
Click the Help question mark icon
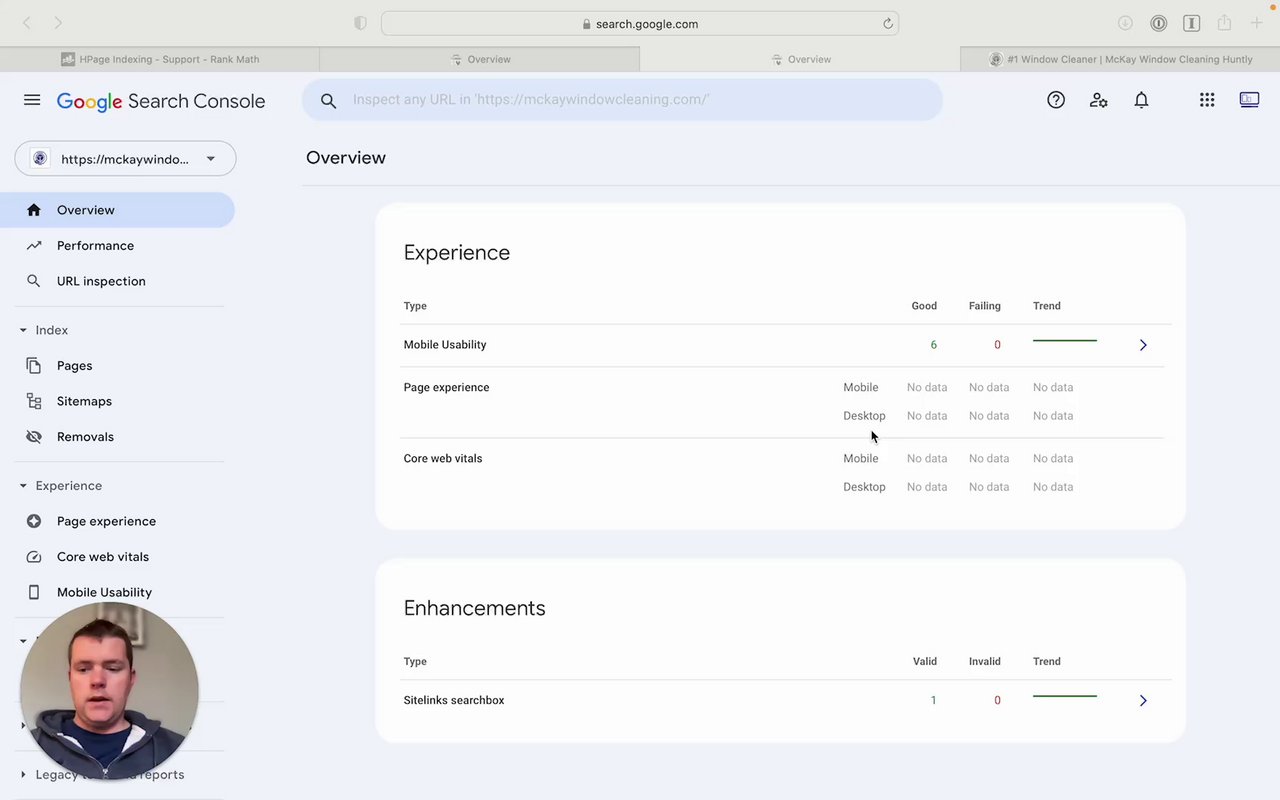1056,100
